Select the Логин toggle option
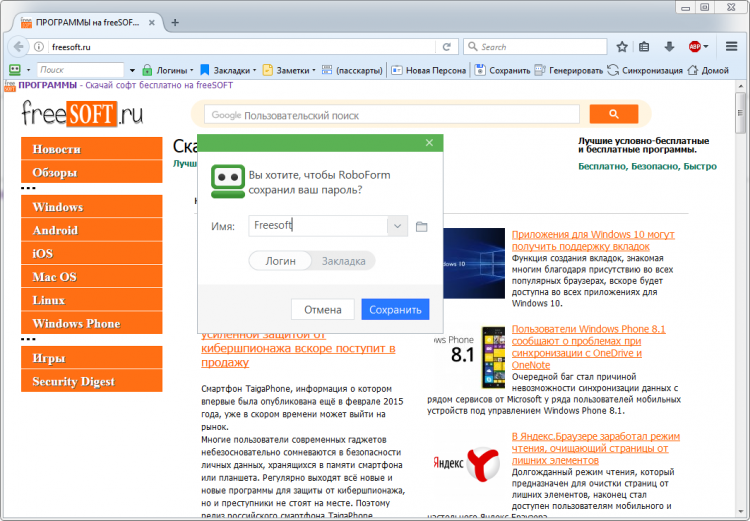 (280, 261)
